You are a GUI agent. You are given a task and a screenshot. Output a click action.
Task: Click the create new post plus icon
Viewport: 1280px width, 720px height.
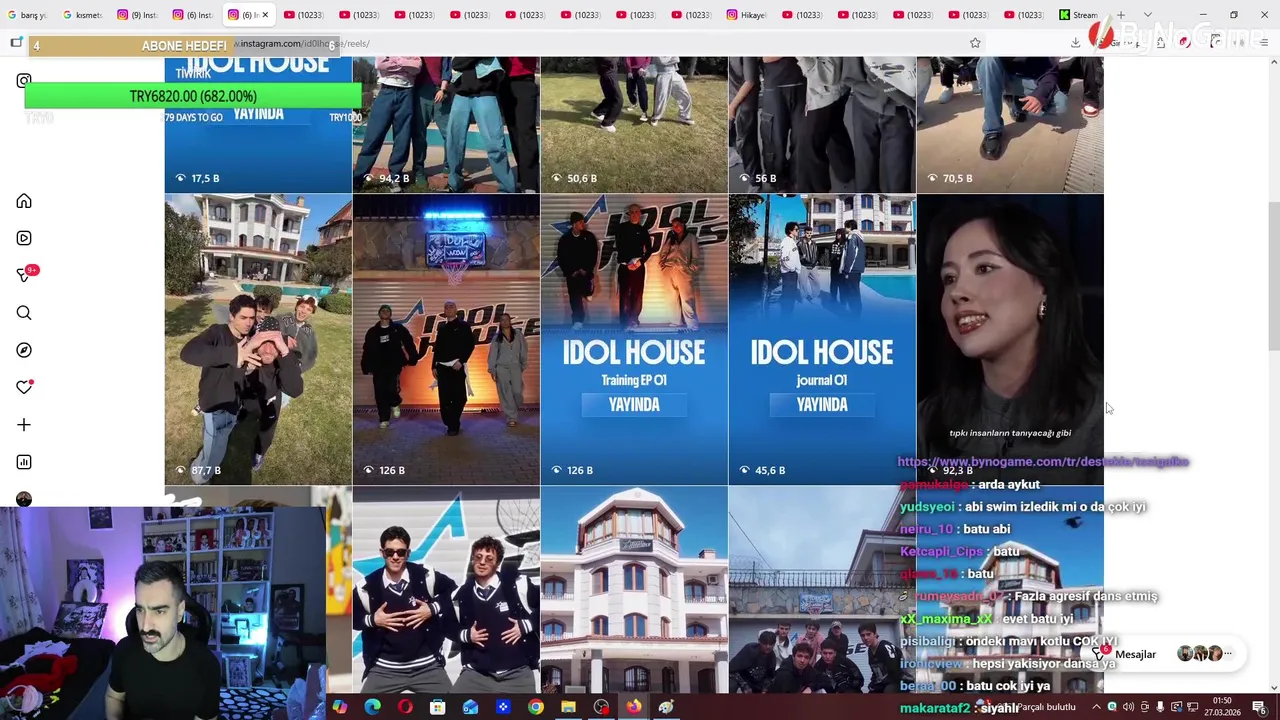point(24,425)
